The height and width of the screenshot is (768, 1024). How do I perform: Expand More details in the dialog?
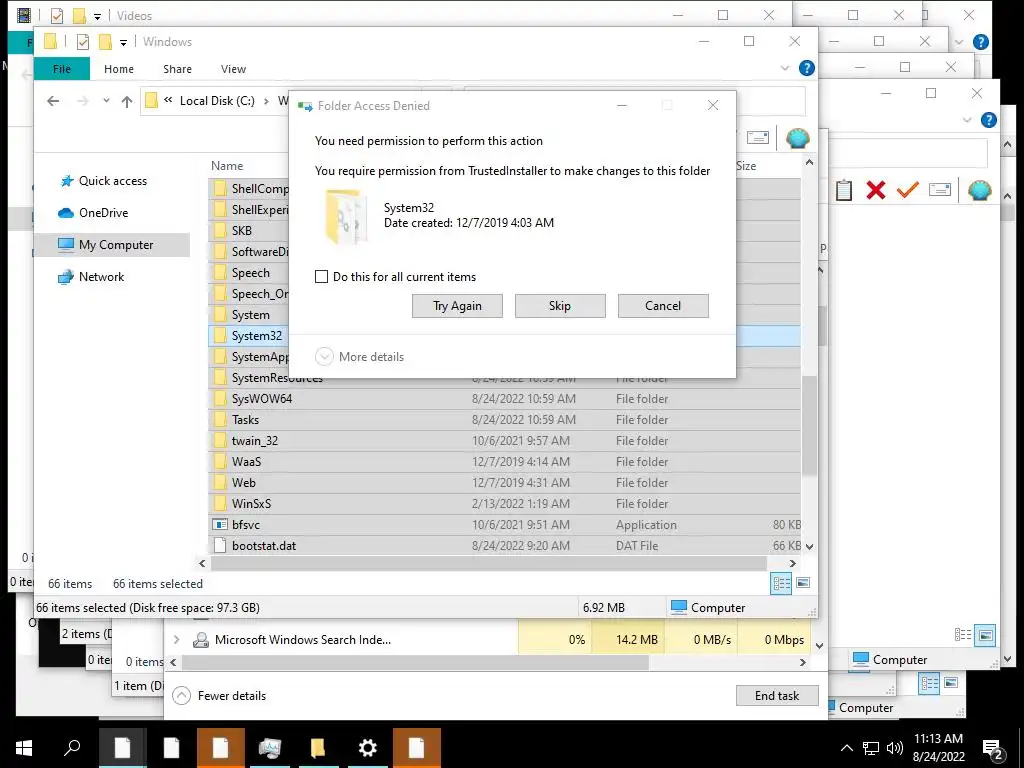(x=360, y=357)
